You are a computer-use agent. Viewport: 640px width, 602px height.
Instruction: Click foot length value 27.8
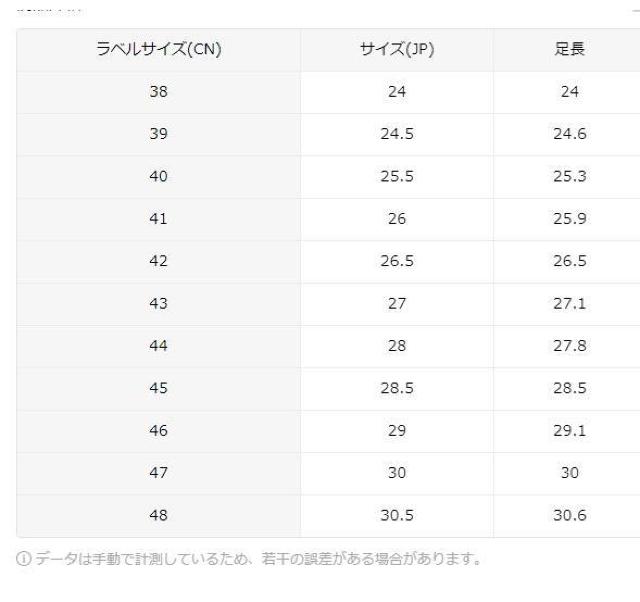point(569,346)
